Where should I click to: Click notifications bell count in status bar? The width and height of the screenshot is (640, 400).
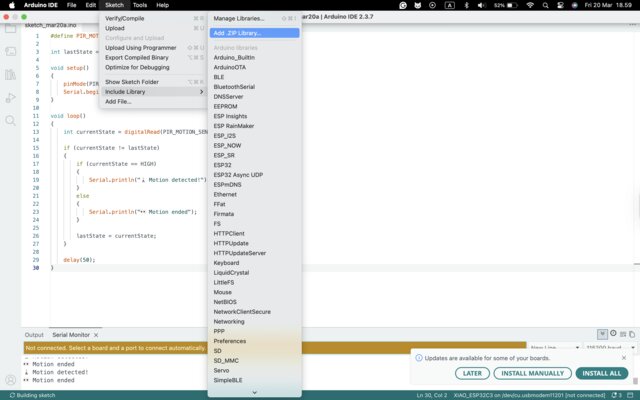point(616,395)
